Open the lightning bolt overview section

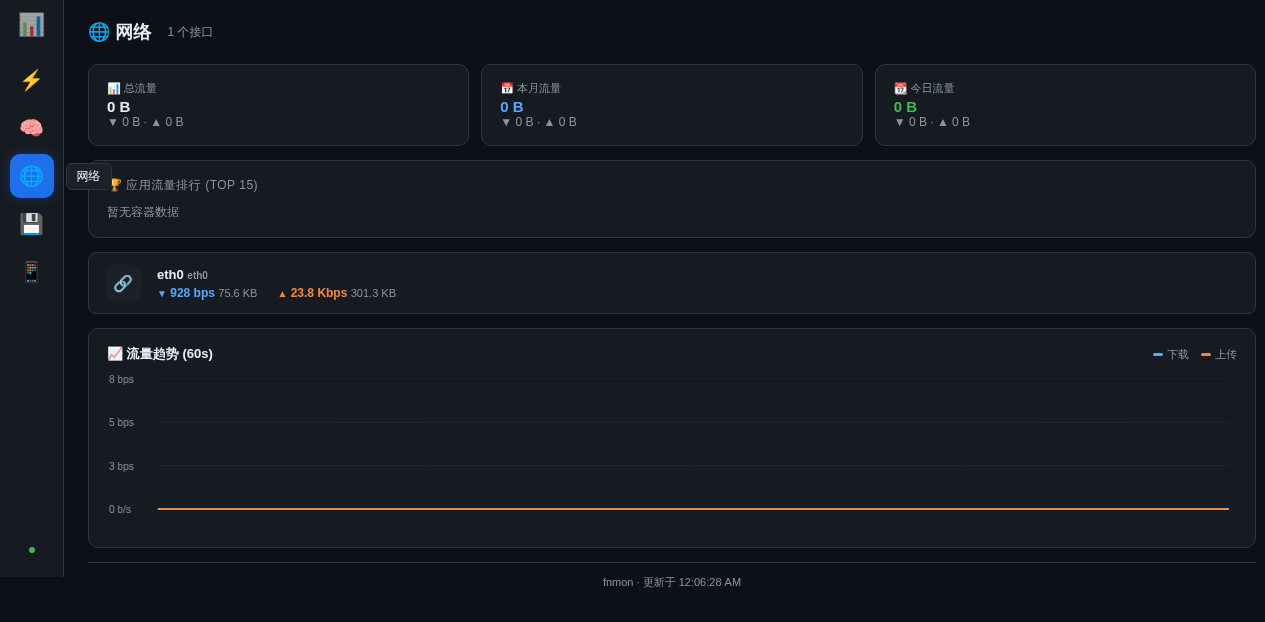(31, 80)
